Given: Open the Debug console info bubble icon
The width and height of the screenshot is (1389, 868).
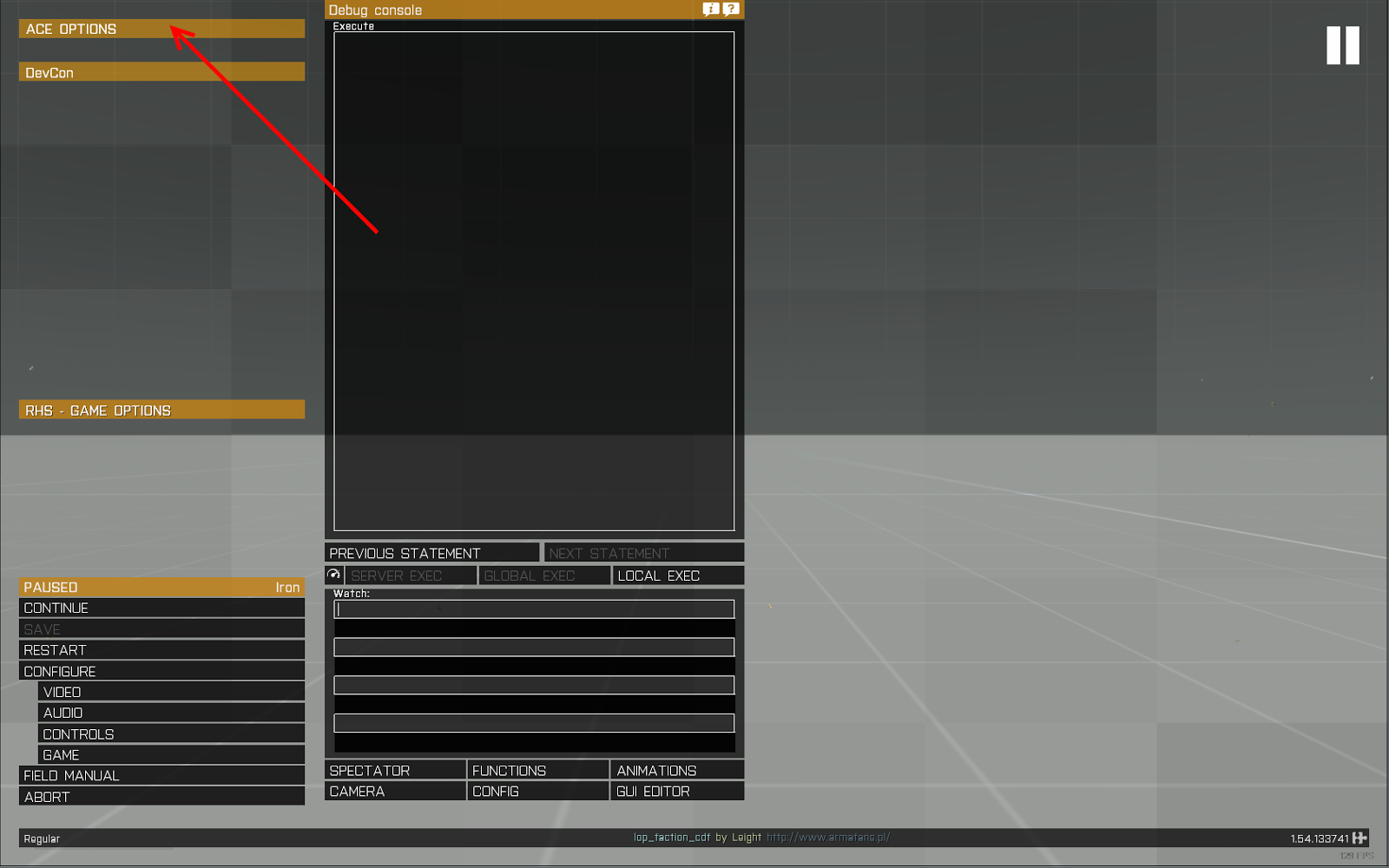Looking at the screenshot, I should click(x=711, y=10).
